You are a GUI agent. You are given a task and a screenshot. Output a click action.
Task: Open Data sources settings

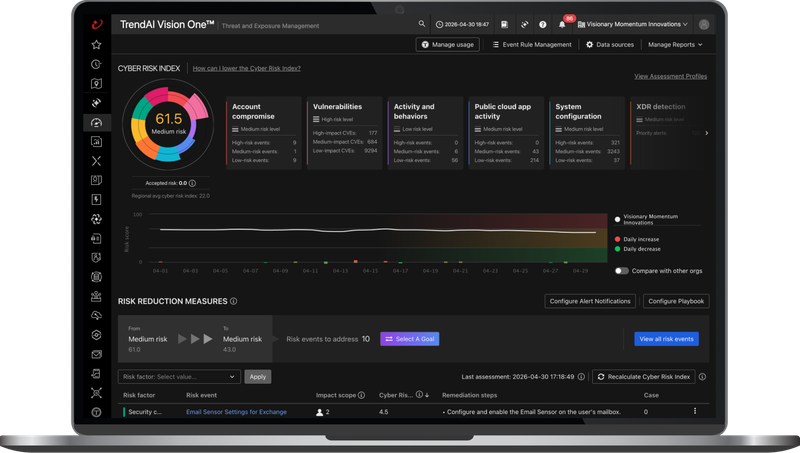coord(610,44)
